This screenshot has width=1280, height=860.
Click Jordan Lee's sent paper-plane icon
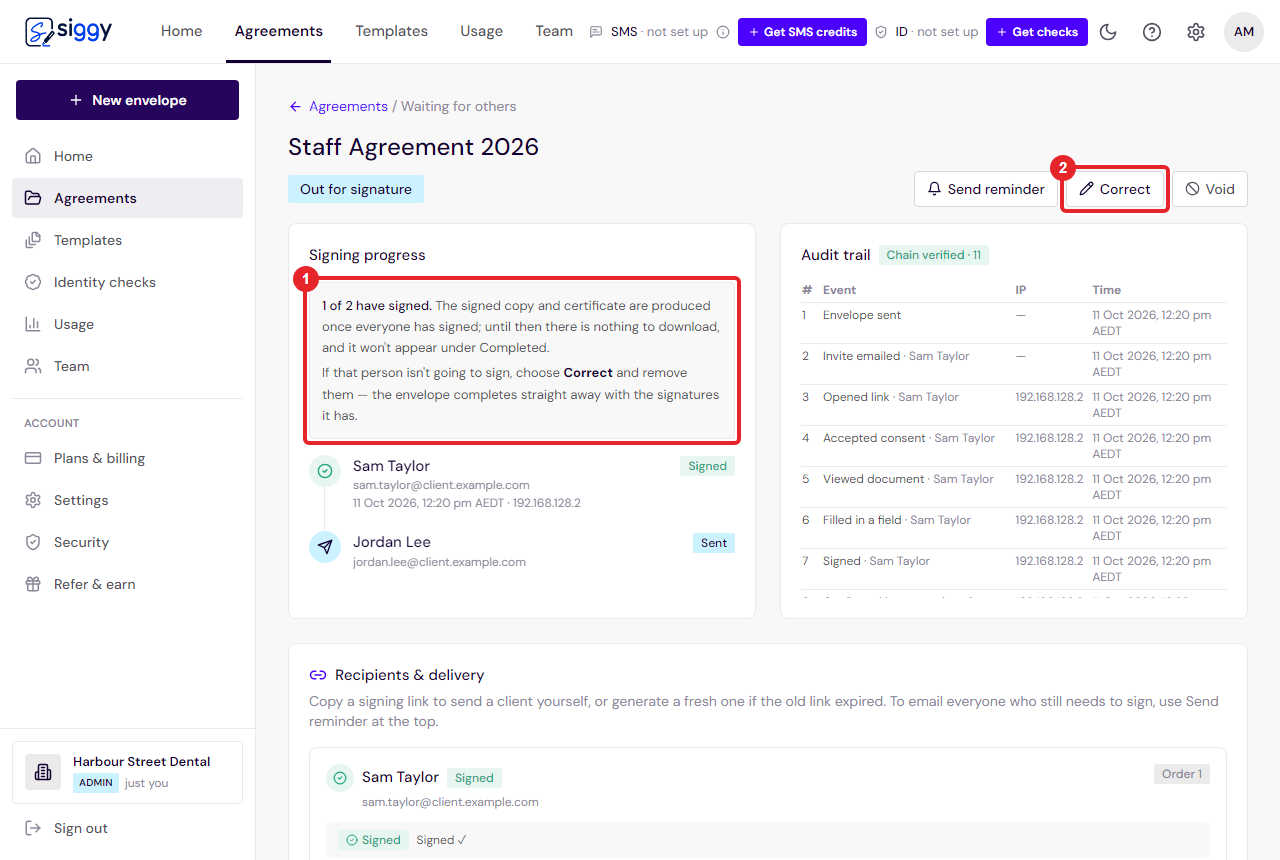coord(325,546)
